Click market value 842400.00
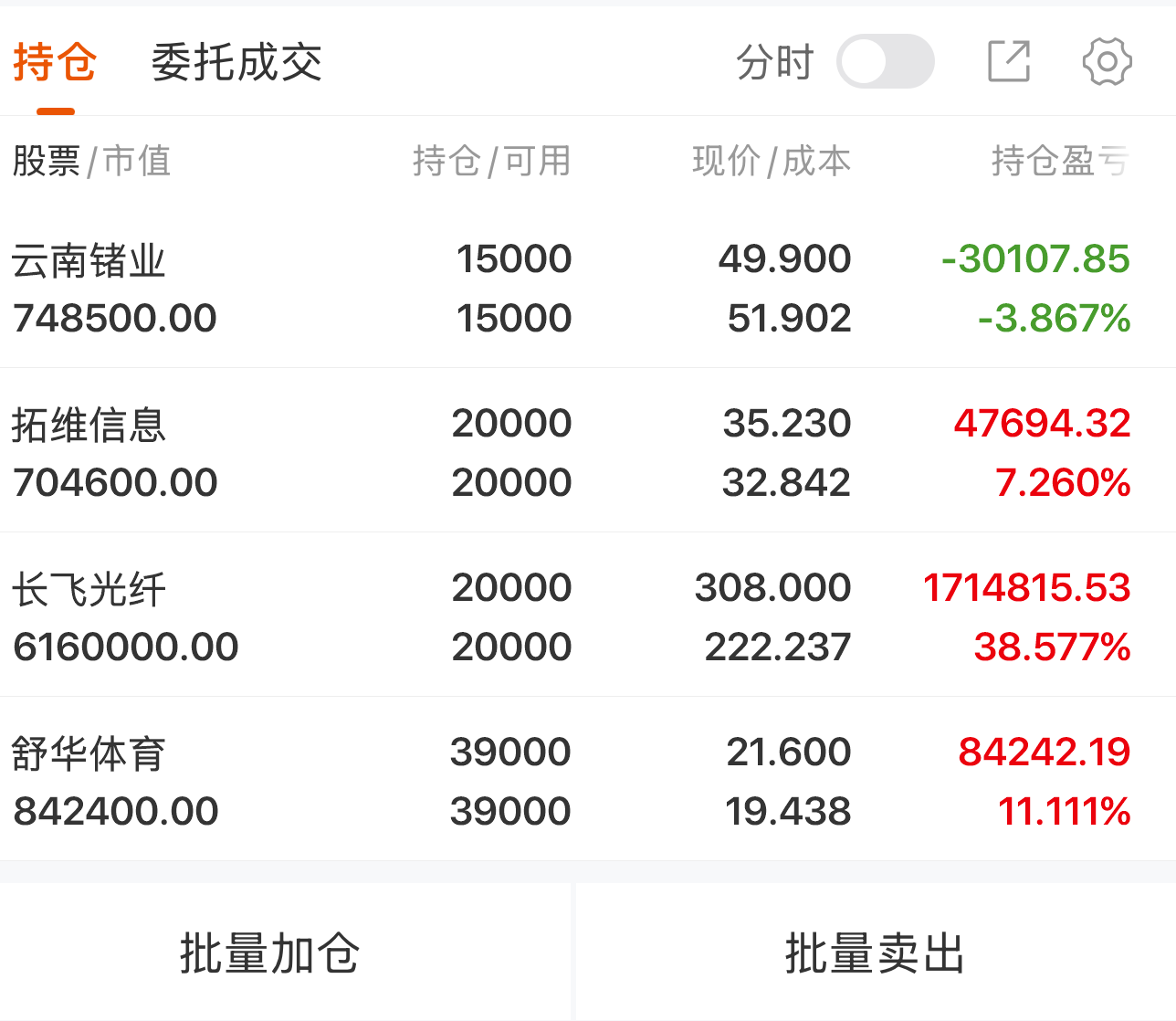Screen dimensions: 1176x1021 coord(116,812)
